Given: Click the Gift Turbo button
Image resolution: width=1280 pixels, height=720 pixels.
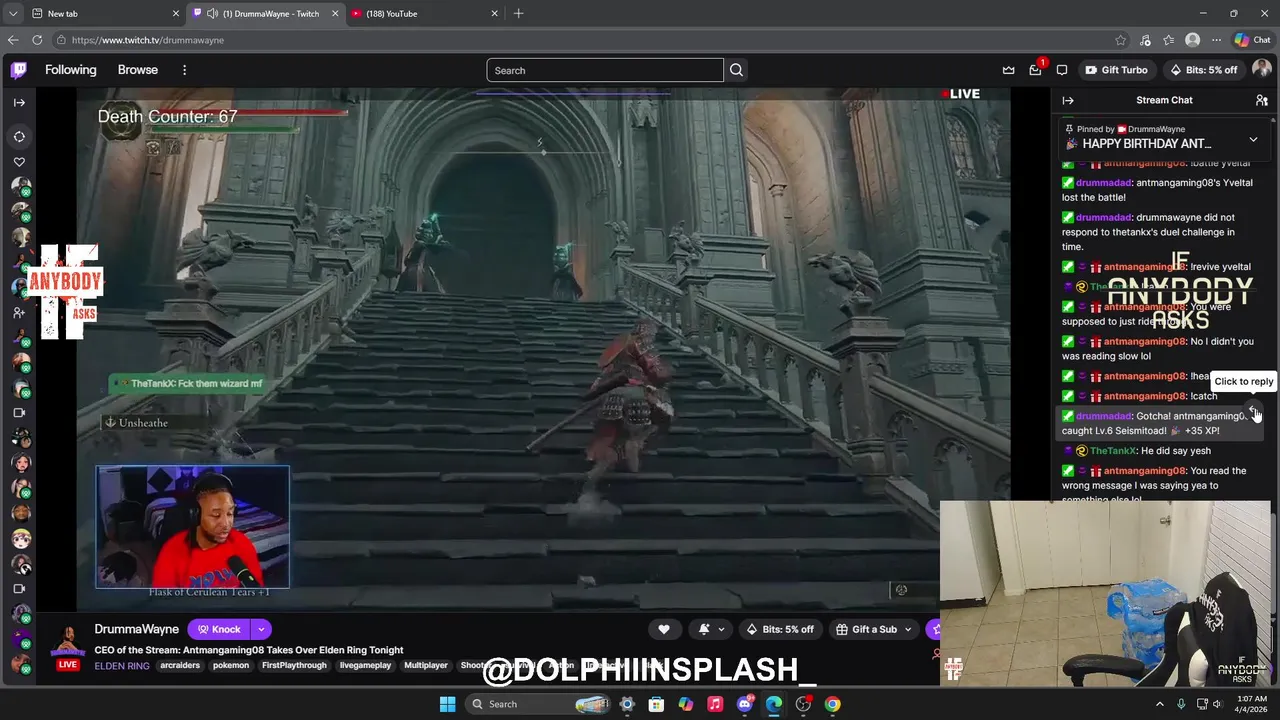Looking at the screenshot, I should coord(1116,70).
